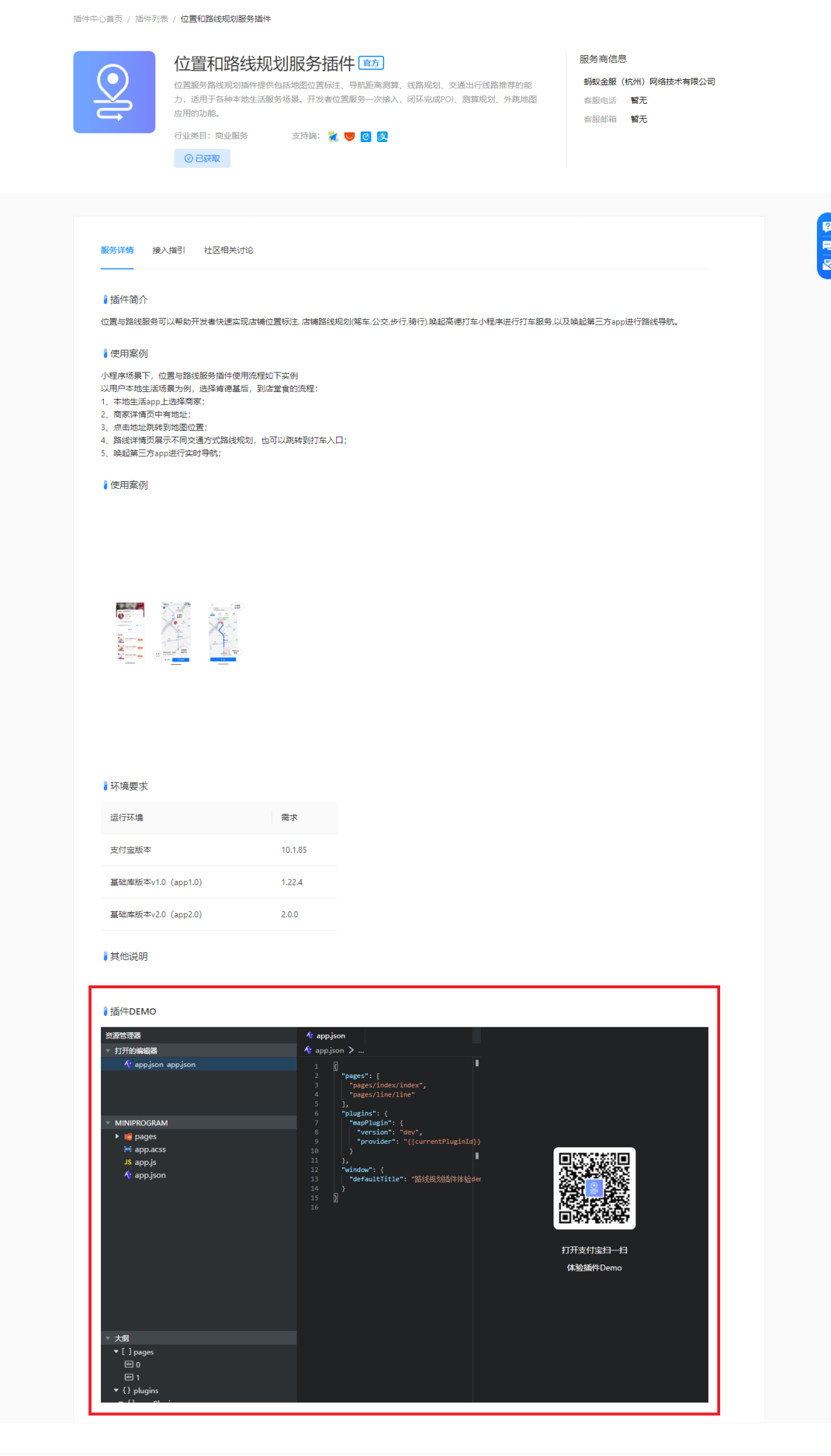
Task: Collapse the 大纲 outline section
Action: (108, 1338)
